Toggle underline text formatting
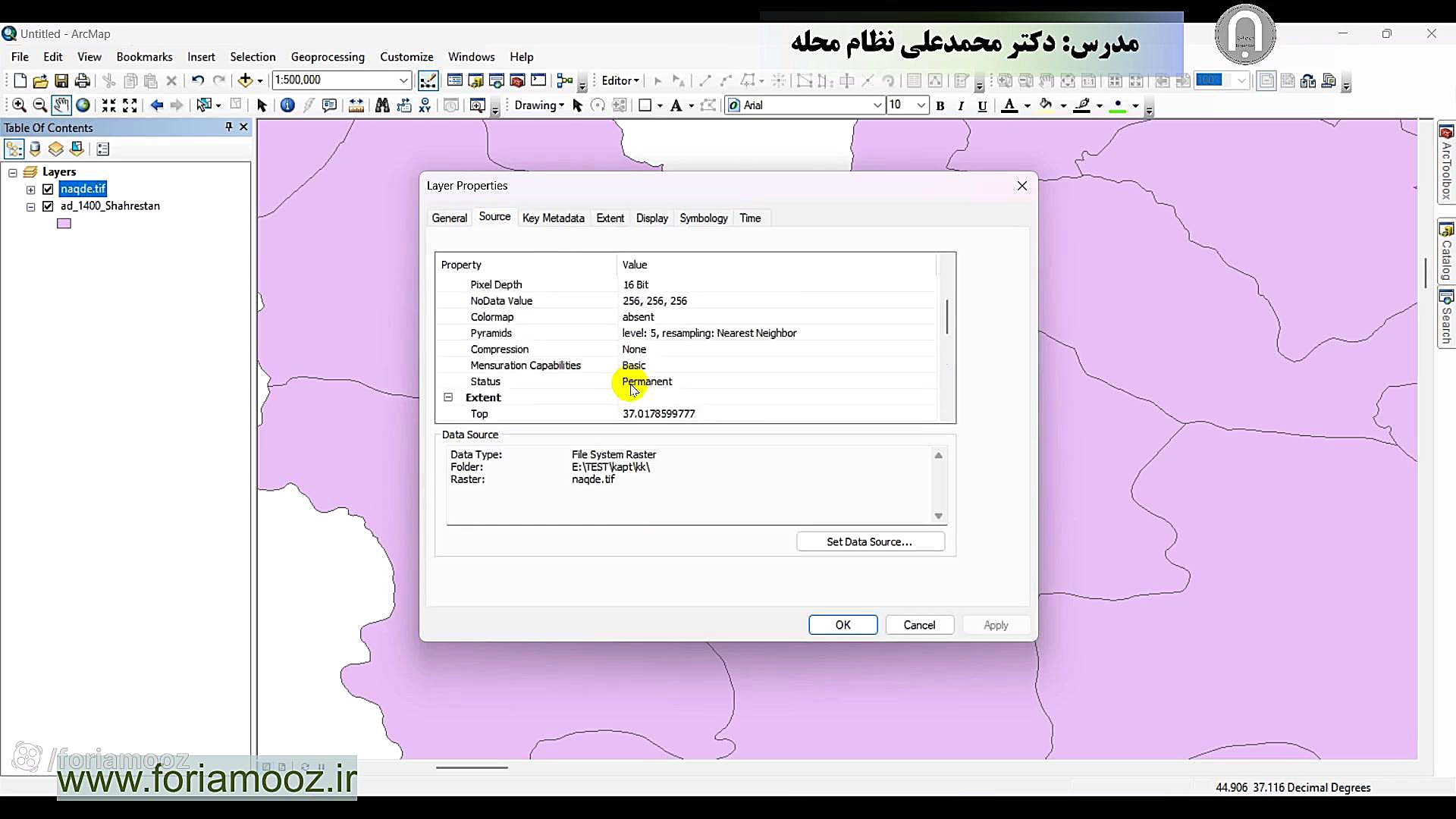 [x=982, y=106]
